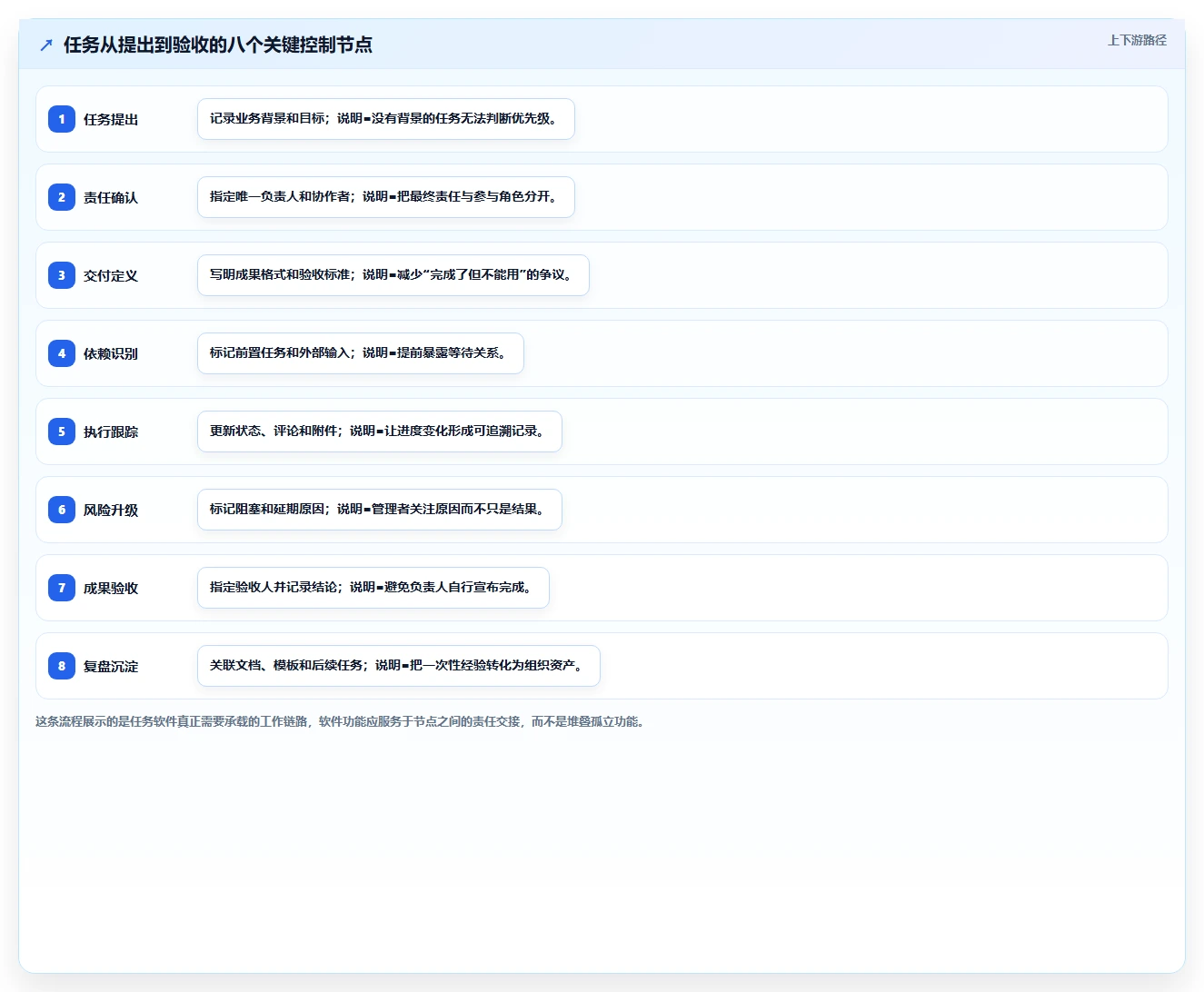Click the footer note starting 这条流程展示的是
The height and width of the screenshot is (992, 1204).
(340, 721)
